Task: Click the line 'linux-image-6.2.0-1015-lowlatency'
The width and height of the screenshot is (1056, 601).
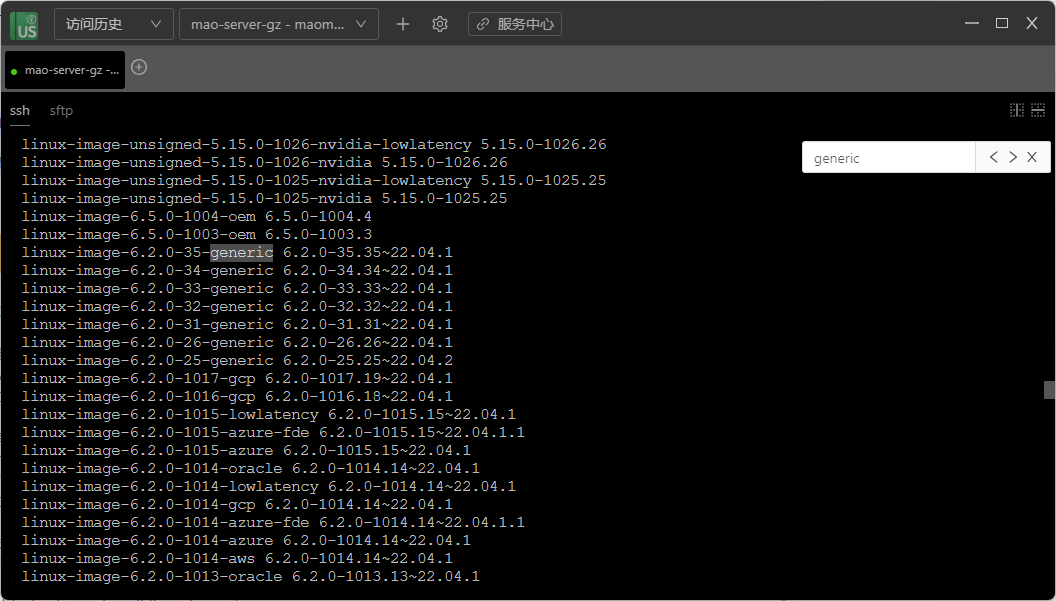Action: point(269,414)
